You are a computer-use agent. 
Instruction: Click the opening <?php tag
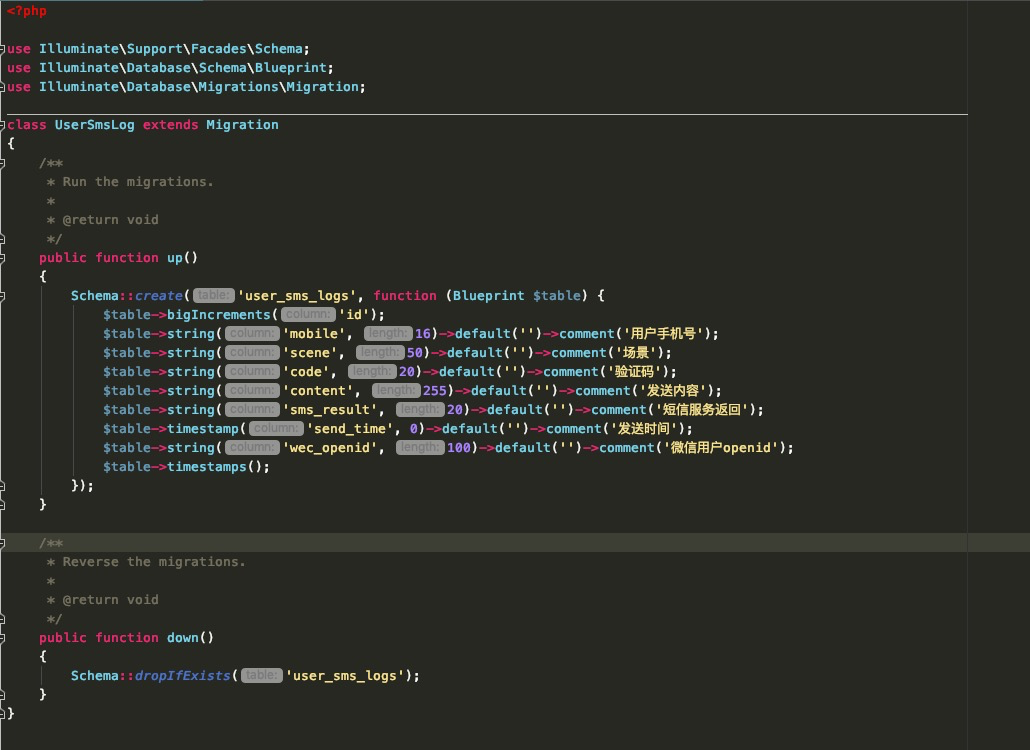[x=27, y=11]
